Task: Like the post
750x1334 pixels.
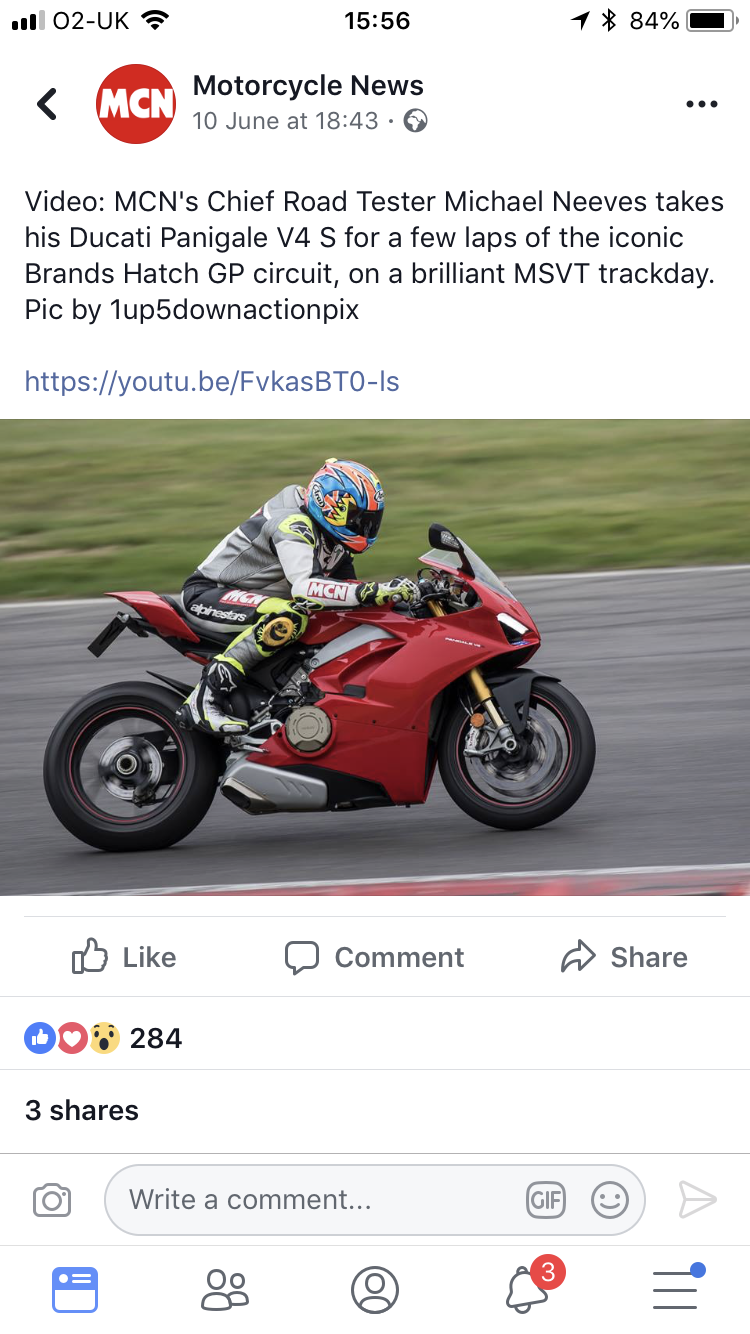Action: [x=124, y=957]
